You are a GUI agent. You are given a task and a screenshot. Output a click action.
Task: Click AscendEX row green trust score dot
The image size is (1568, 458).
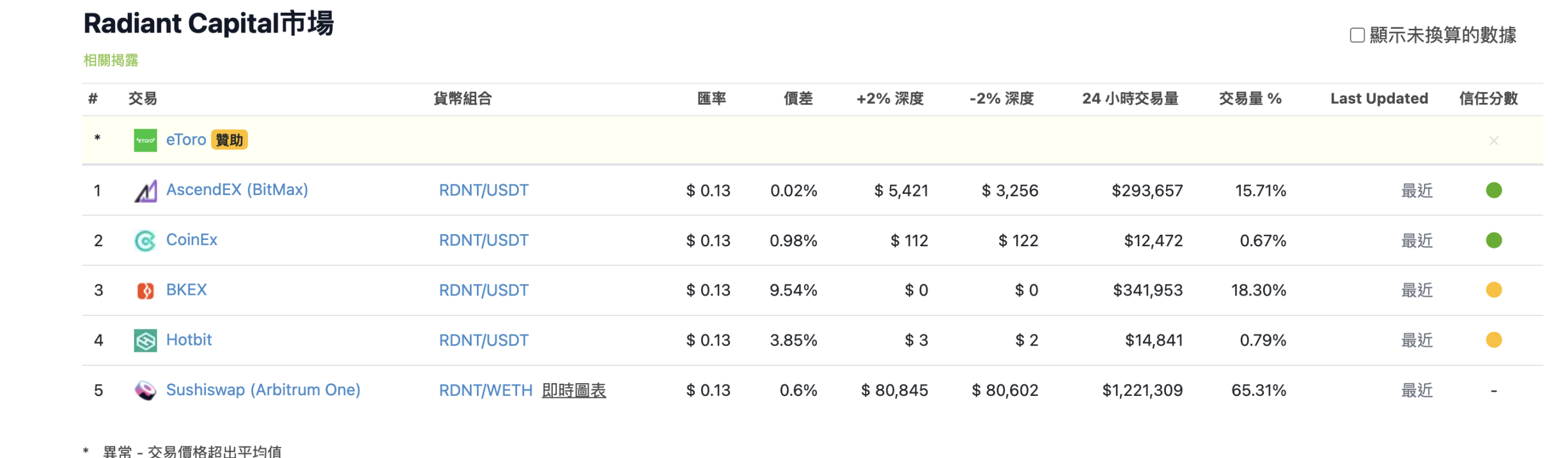(1494, 190)
